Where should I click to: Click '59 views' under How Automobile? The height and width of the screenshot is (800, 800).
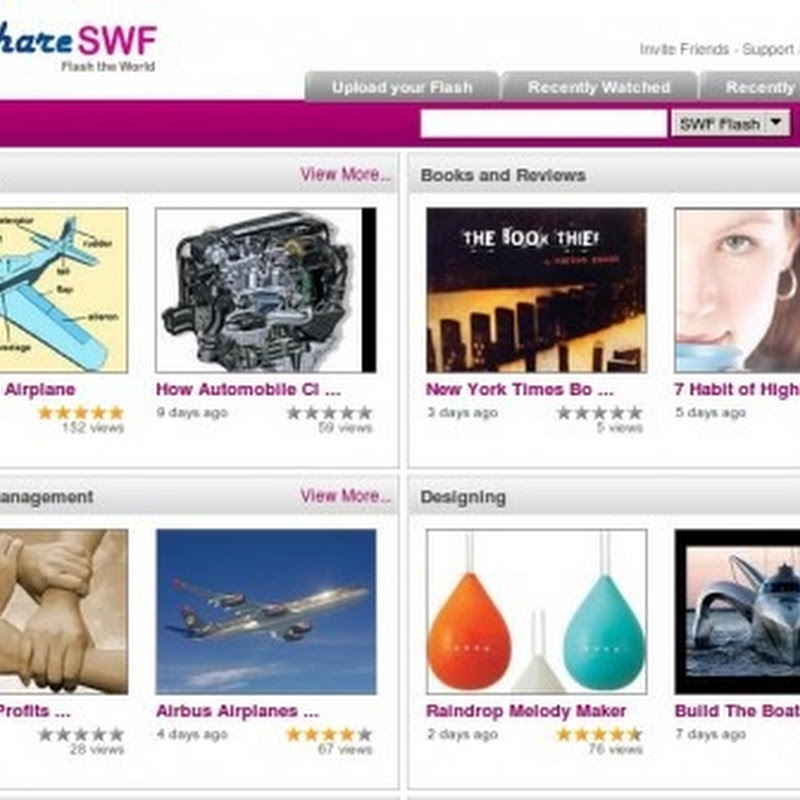(x=345, y=428)
